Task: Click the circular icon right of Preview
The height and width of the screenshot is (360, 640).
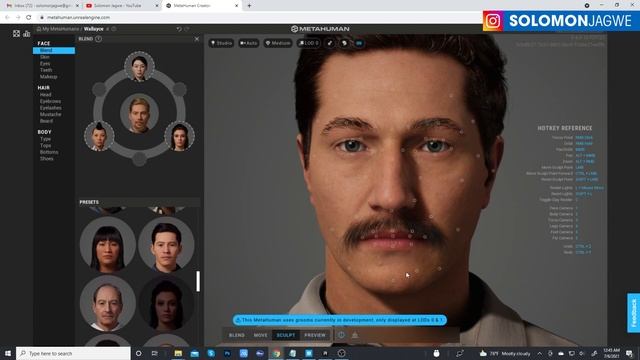Action: pyautogui.click(x=341, y=335)
